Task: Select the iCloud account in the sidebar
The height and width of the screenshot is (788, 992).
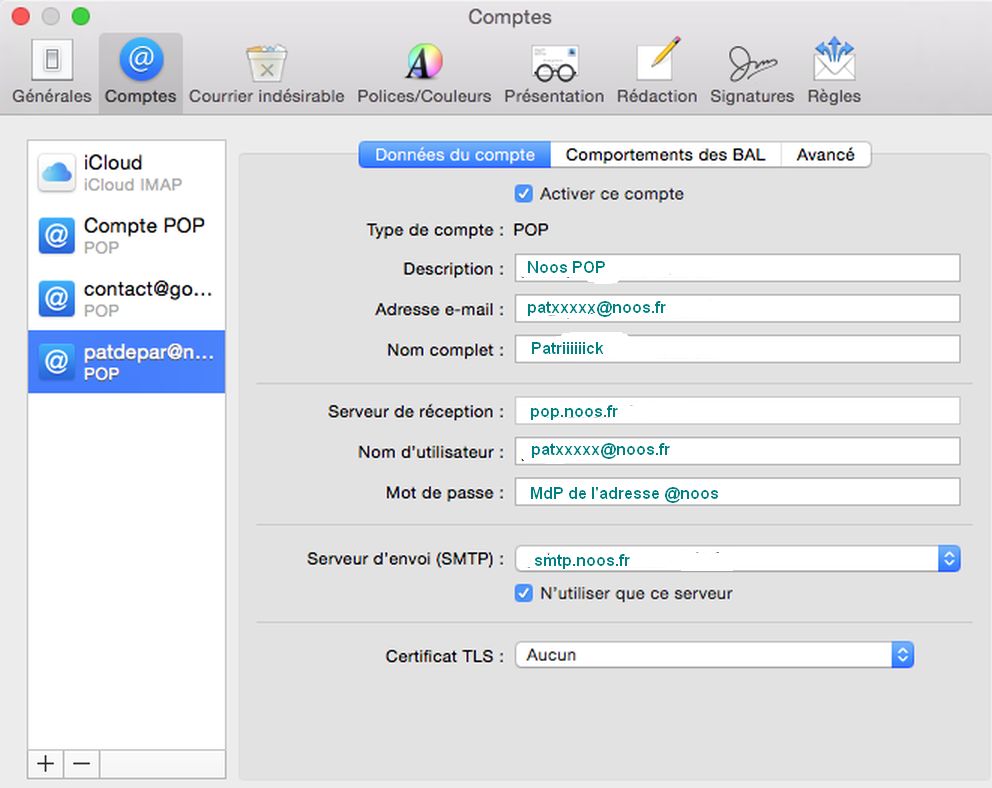Action: click(126, 172)
